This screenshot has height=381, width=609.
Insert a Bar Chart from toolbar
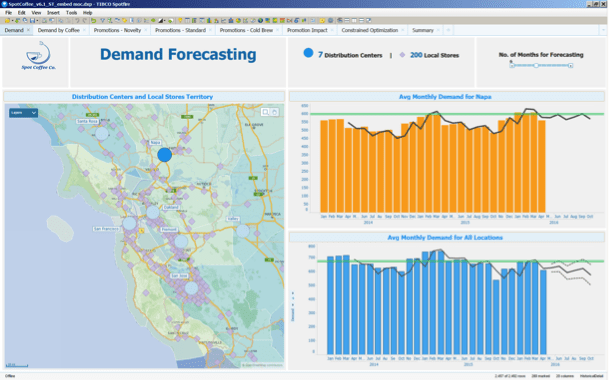coord(209,20)
